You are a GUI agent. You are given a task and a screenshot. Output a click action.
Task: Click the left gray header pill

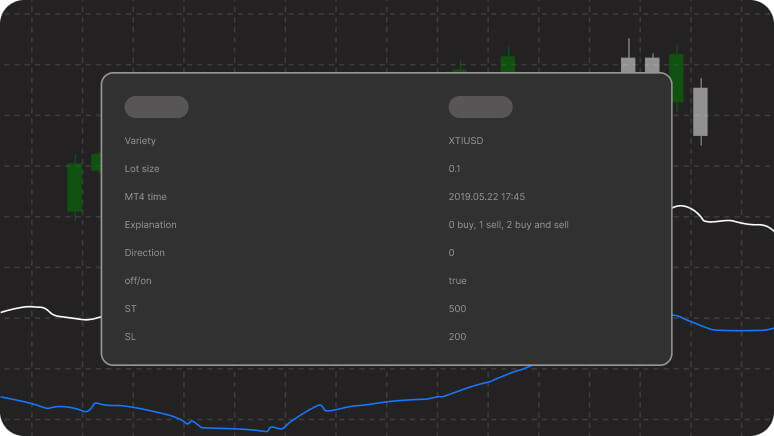156,107
